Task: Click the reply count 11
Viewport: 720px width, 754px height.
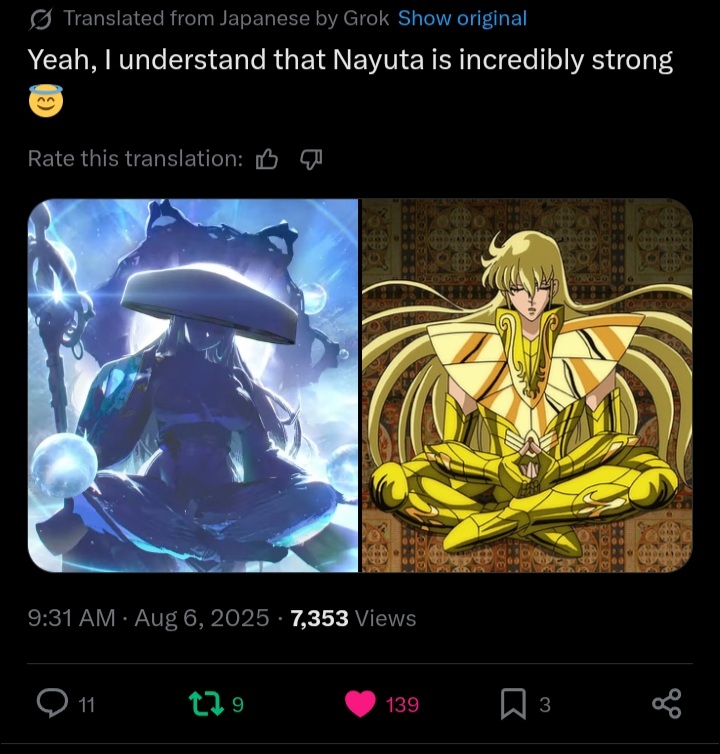Action: [x=87, y=705]
